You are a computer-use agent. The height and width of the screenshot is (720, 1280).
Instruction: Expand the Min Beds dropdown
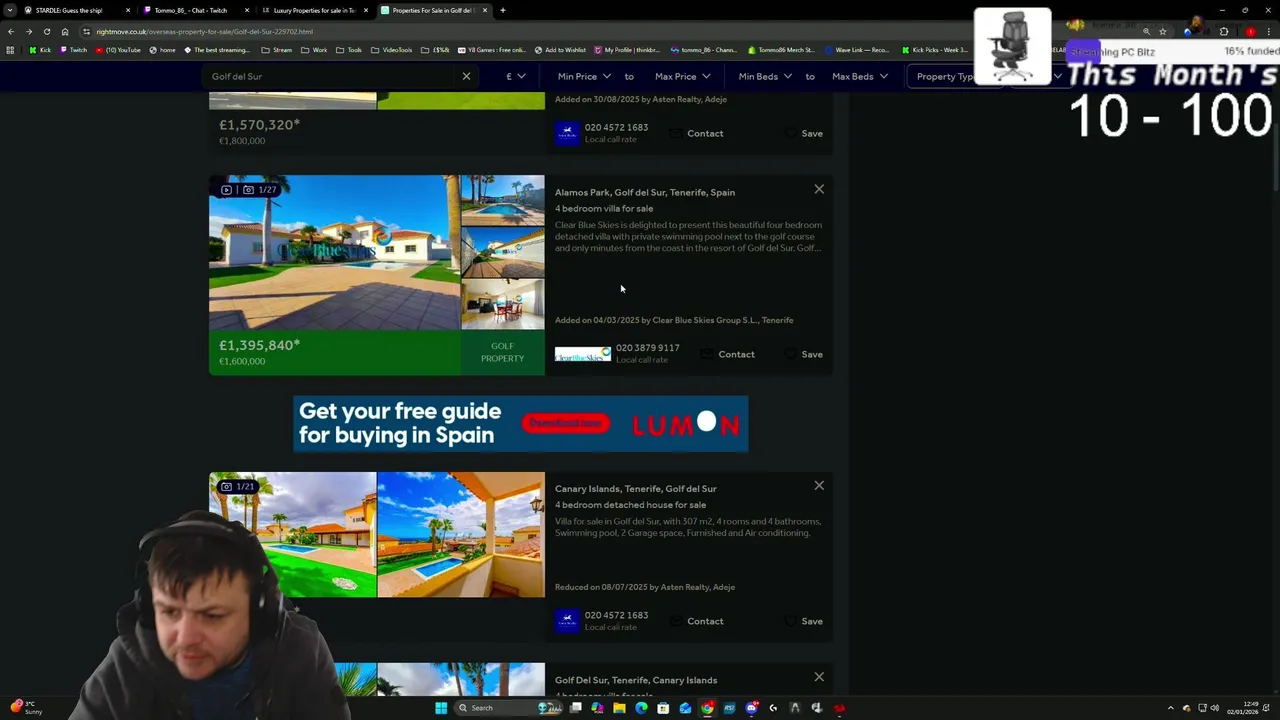point(765,76)
